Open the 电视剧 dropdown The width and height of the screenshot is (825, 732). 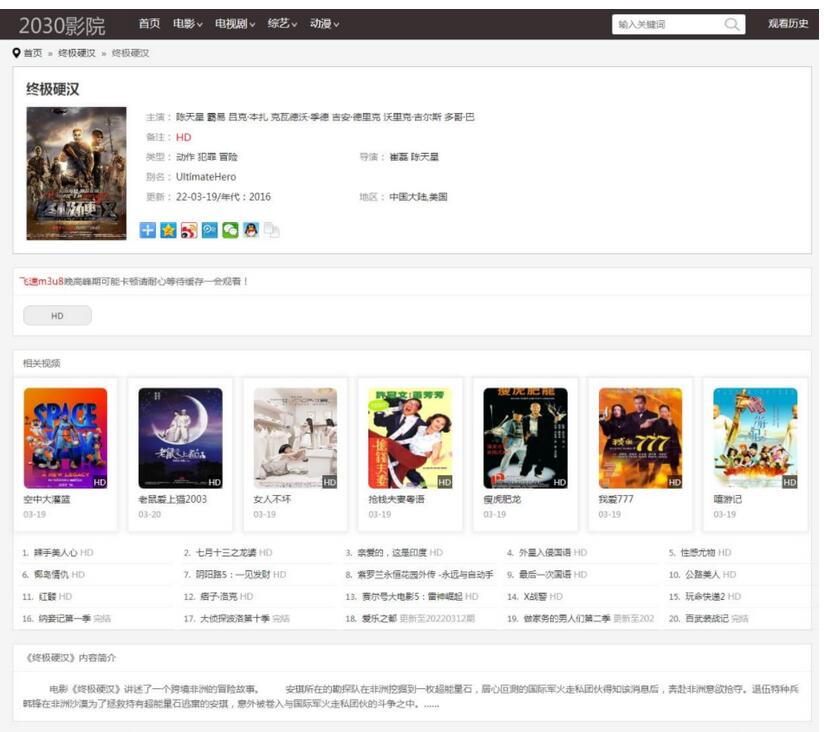point(237,20)
